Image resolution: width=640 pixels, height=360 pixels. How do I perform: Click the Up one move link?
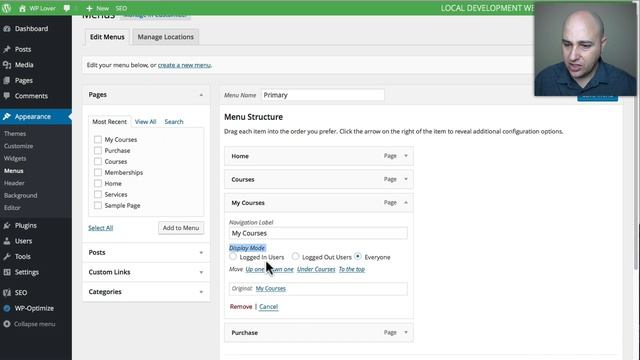[x=255, y=269]
